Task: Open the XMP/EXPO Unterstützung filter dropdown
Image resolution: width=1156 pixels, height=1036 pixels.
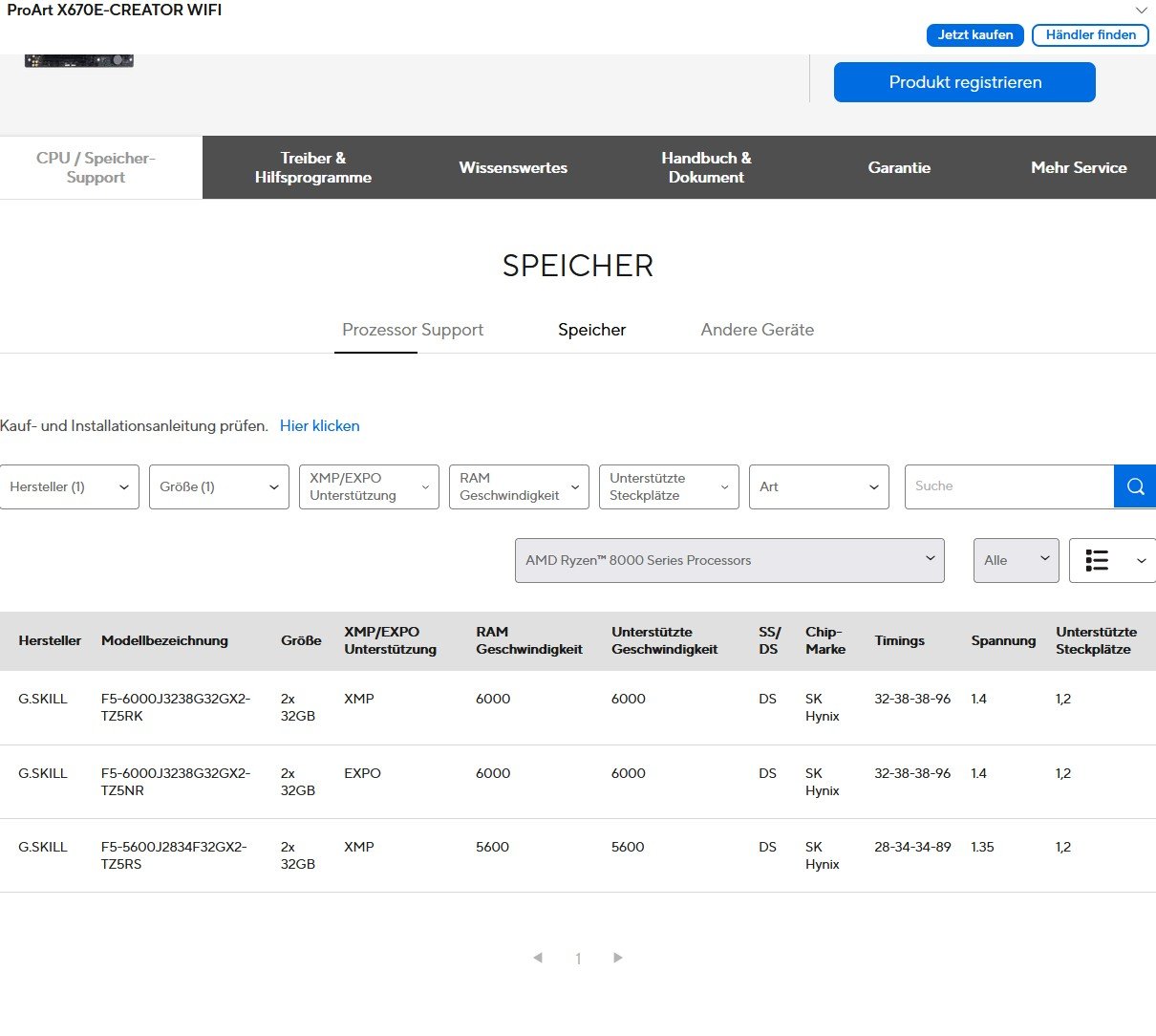Action: pyautogui.click(x=369, y=486)
